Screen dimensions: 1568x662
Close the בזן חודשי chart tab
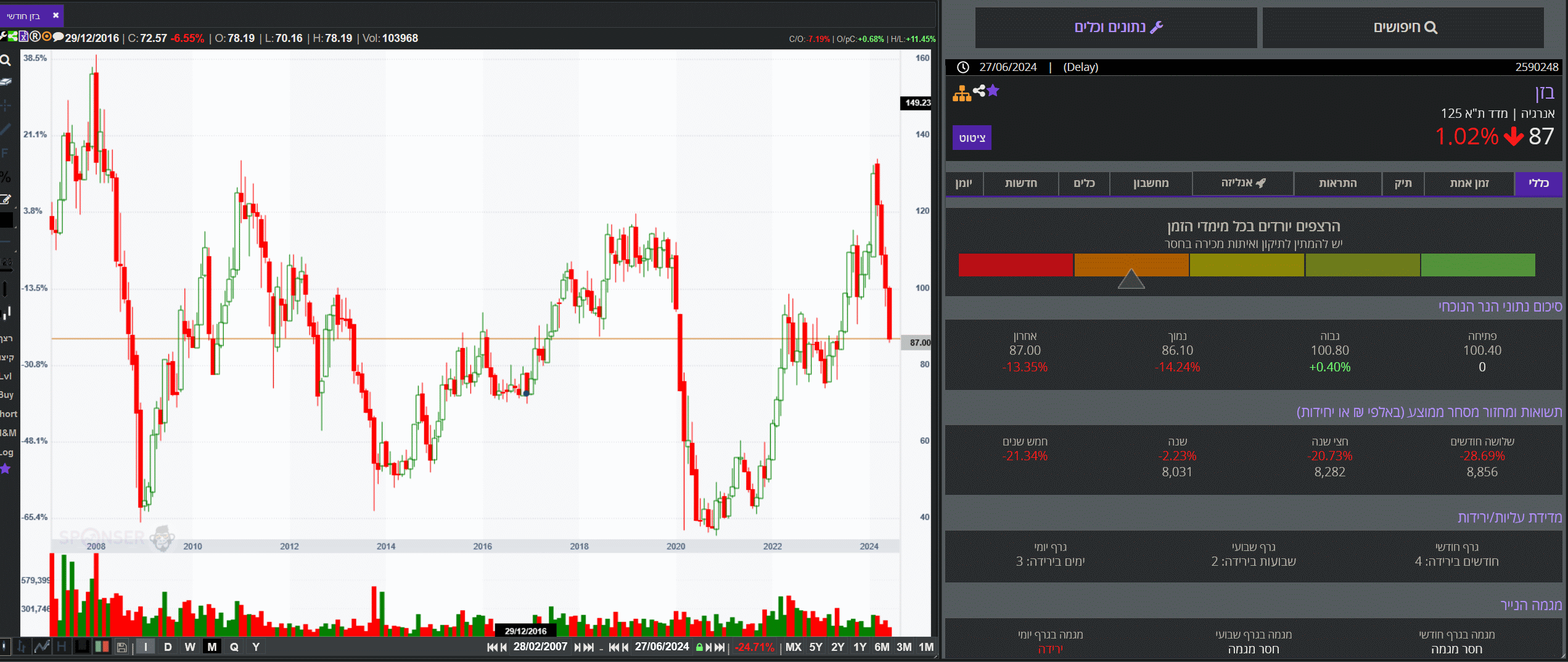click(55, 15)
